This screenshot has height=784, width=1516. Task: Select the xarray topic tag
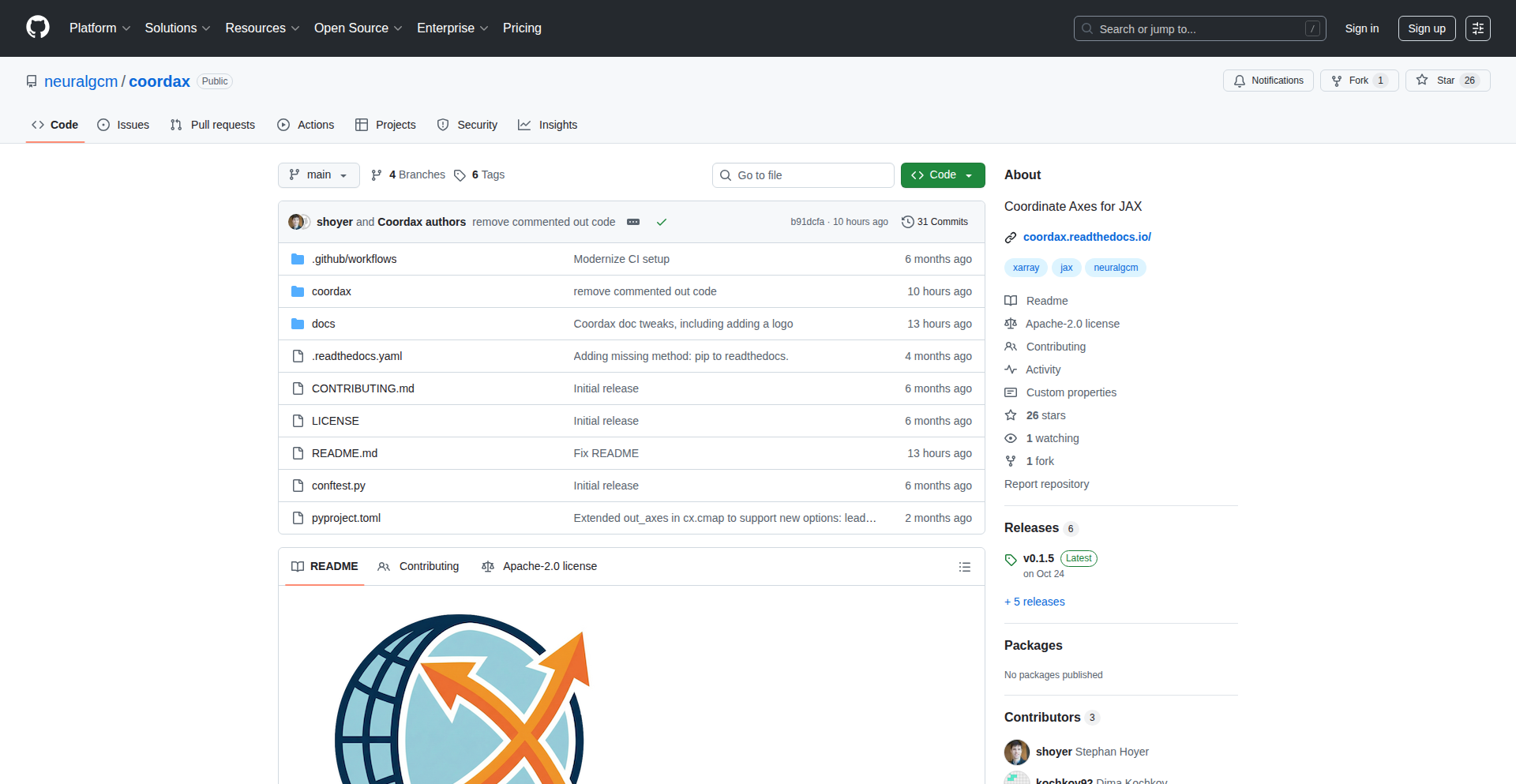(1026, 268)
